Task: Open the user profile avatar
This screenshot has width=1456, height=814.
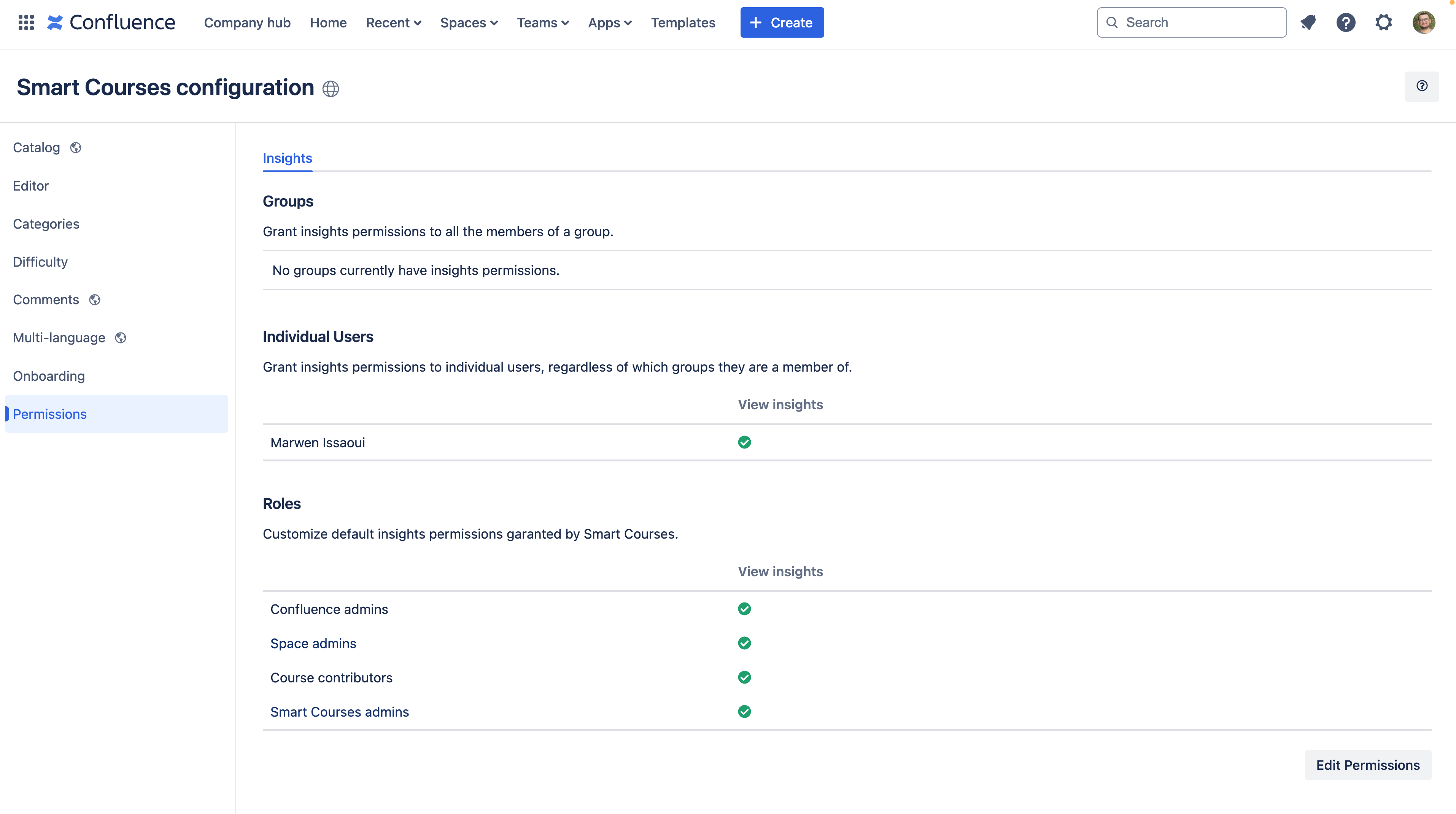Action: pos(1423,22)
